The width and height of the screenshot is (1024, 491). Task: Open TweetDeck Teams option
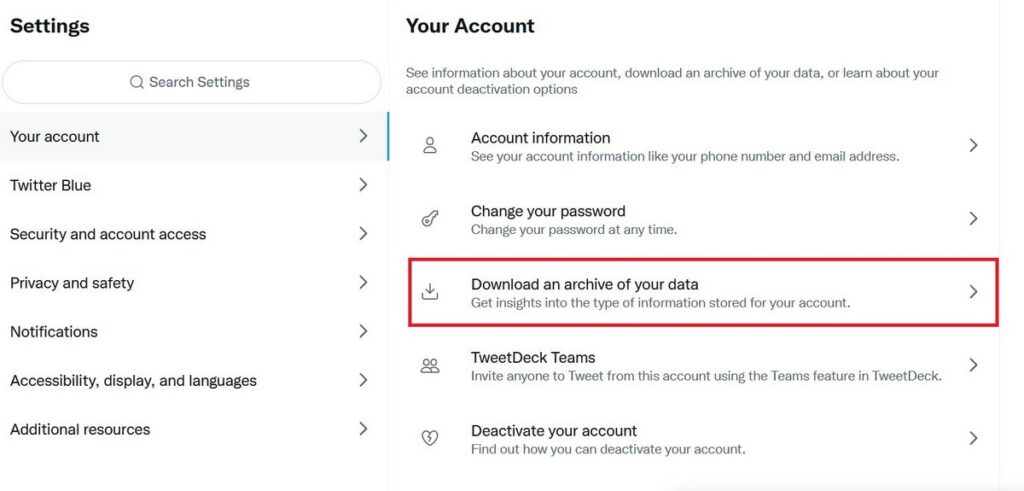[x=703, y=366]
